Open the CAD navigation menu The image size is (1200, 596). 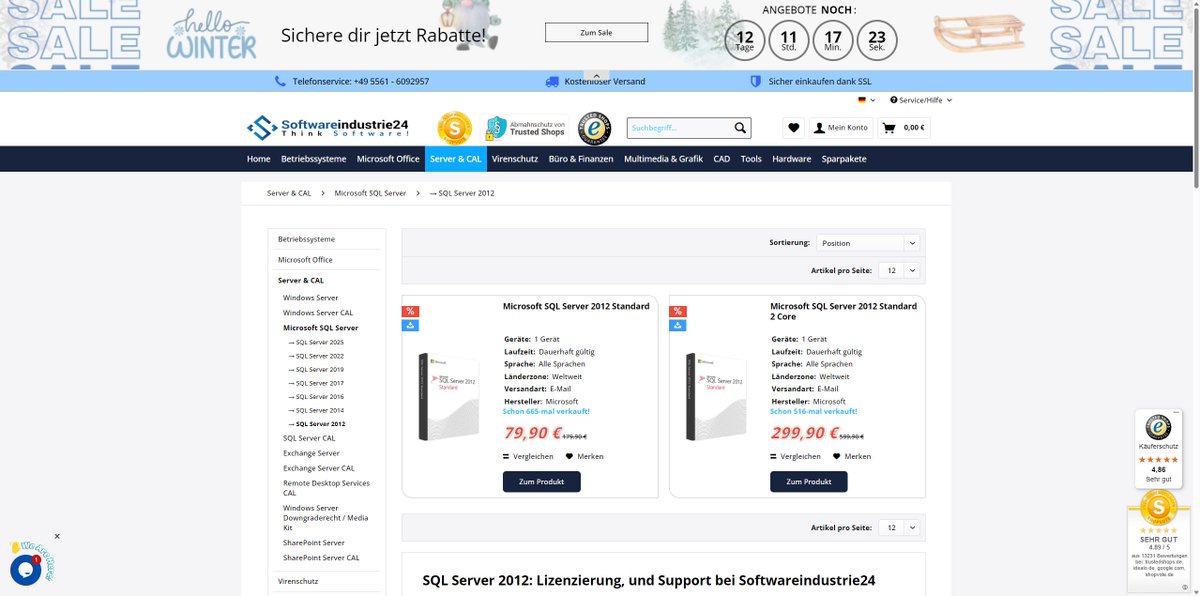[x=722, y=159]
